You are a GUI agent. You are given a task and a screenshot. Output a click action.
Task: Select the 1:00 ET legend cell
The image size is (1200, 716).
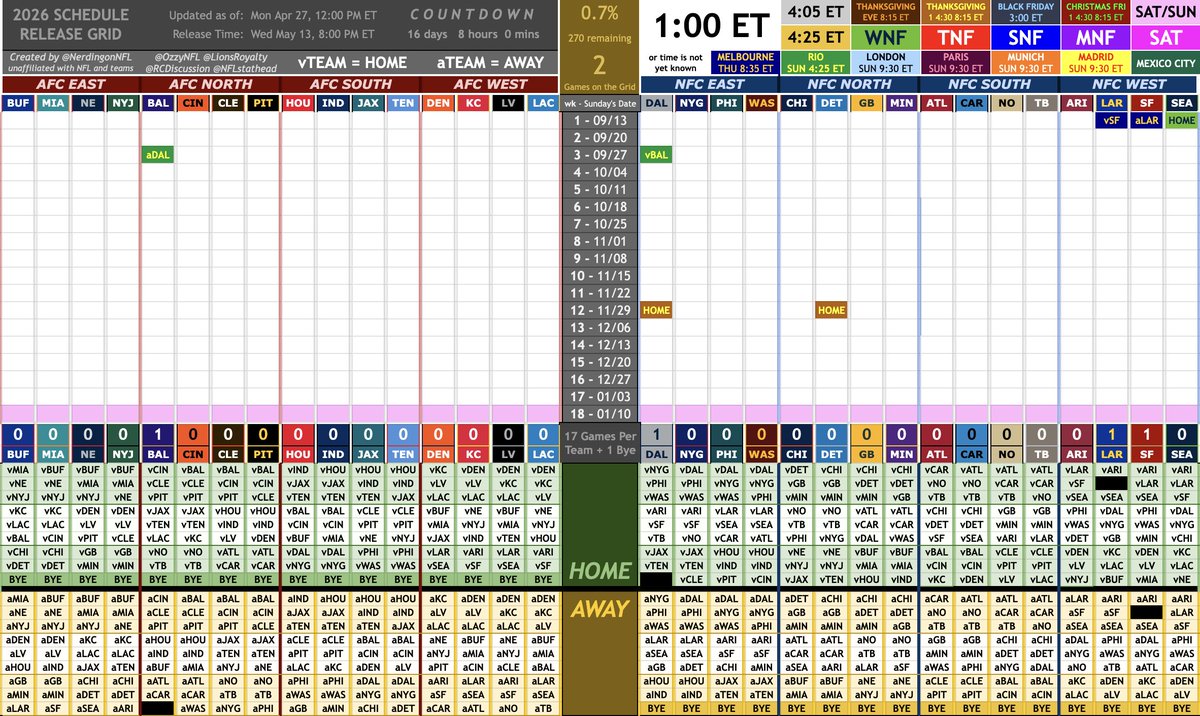[x=709, y=24]
